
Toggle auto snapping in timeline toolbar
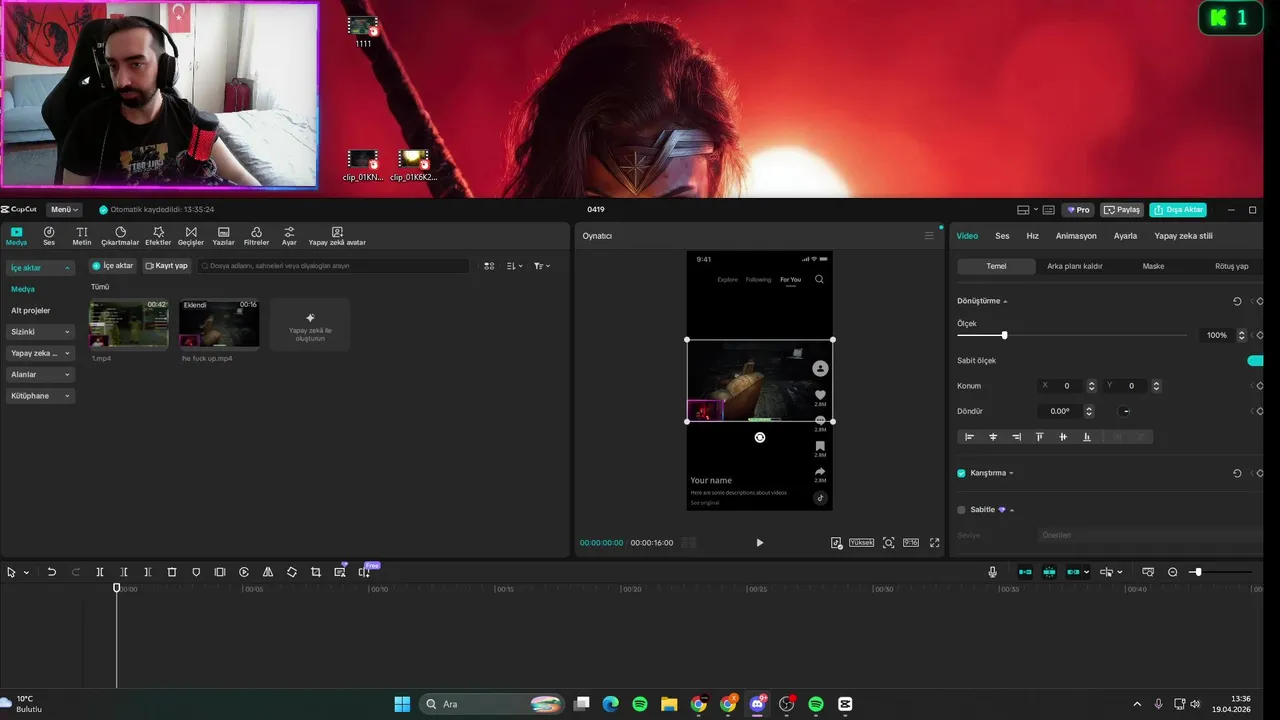pyautogui.click(x=1049, y=572)
